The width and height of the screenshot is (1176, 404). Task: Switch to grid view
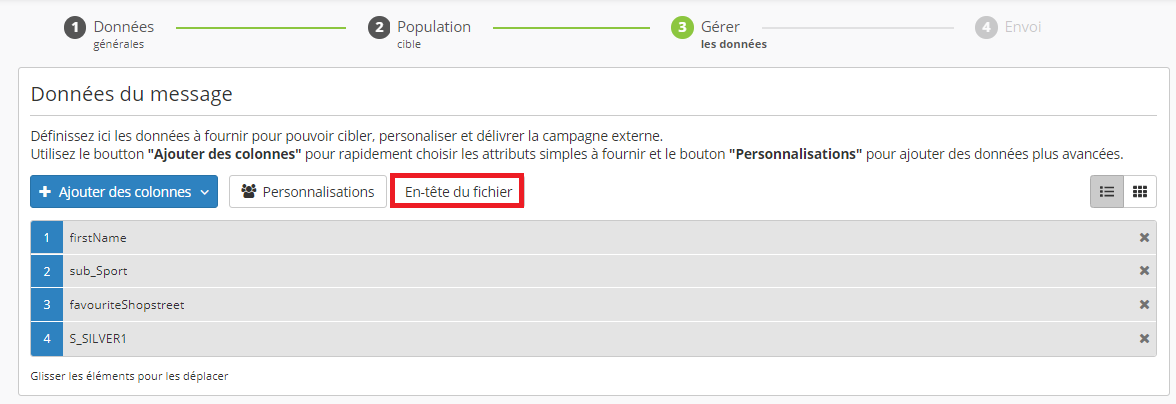(x=1139, y=192)
